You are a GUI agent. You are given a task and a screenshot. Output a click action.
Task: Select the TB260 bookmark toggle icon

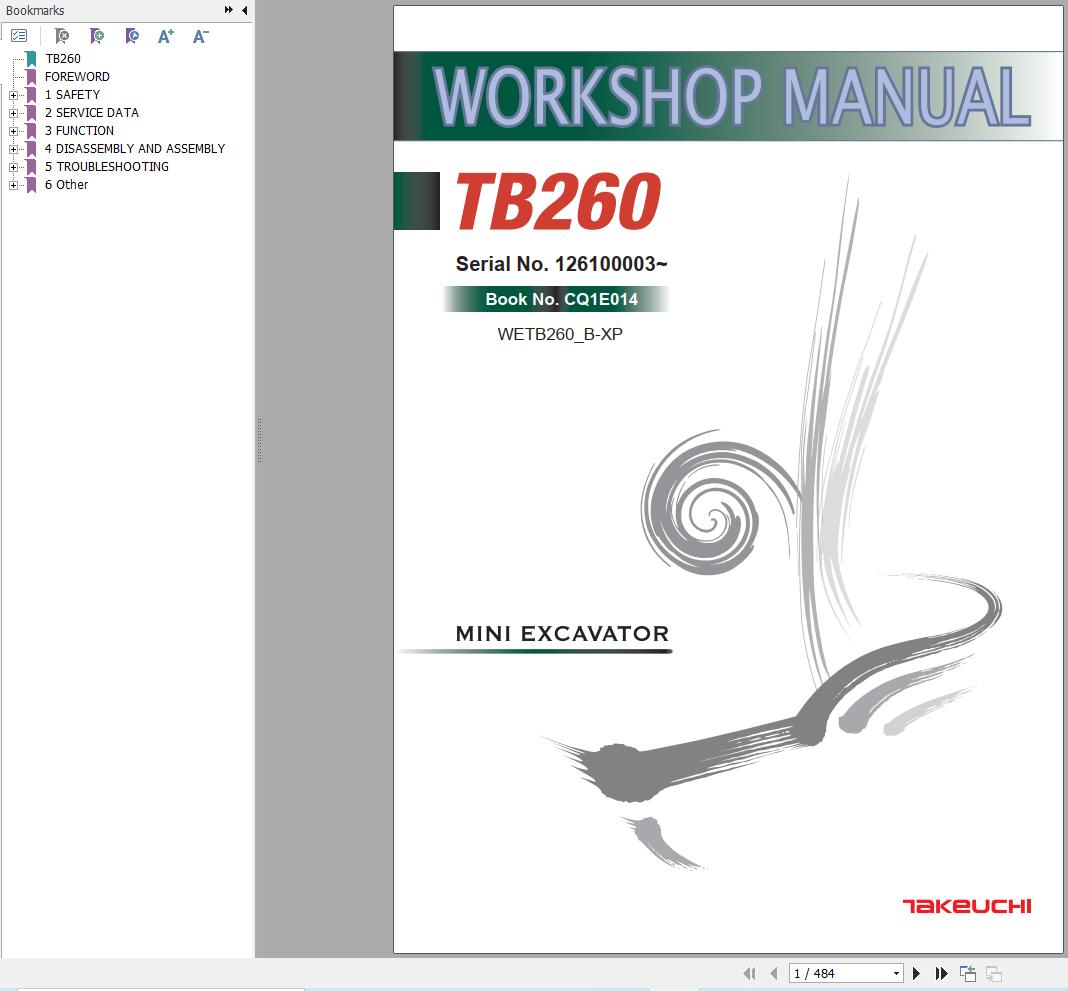32,58
